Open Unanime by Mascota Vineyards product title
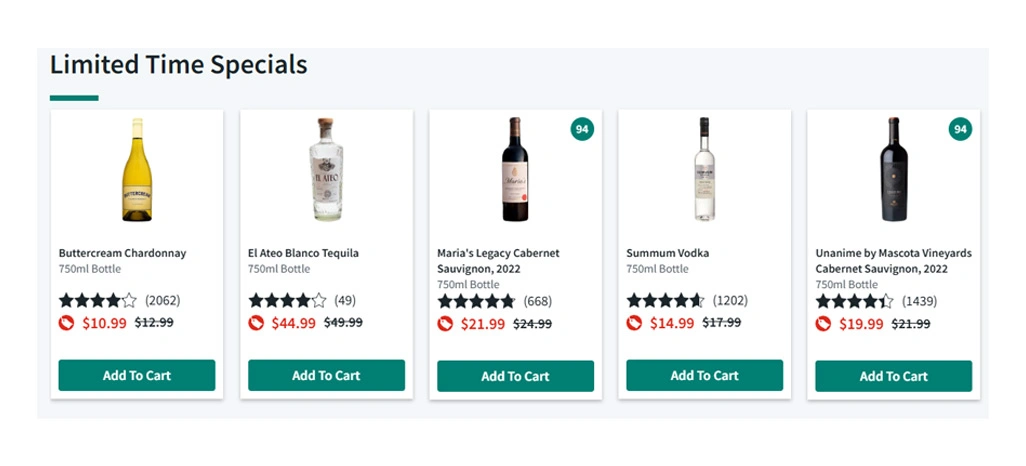Image resolution: width=1026 pixels, height=466 pixels. coord(894,260)
